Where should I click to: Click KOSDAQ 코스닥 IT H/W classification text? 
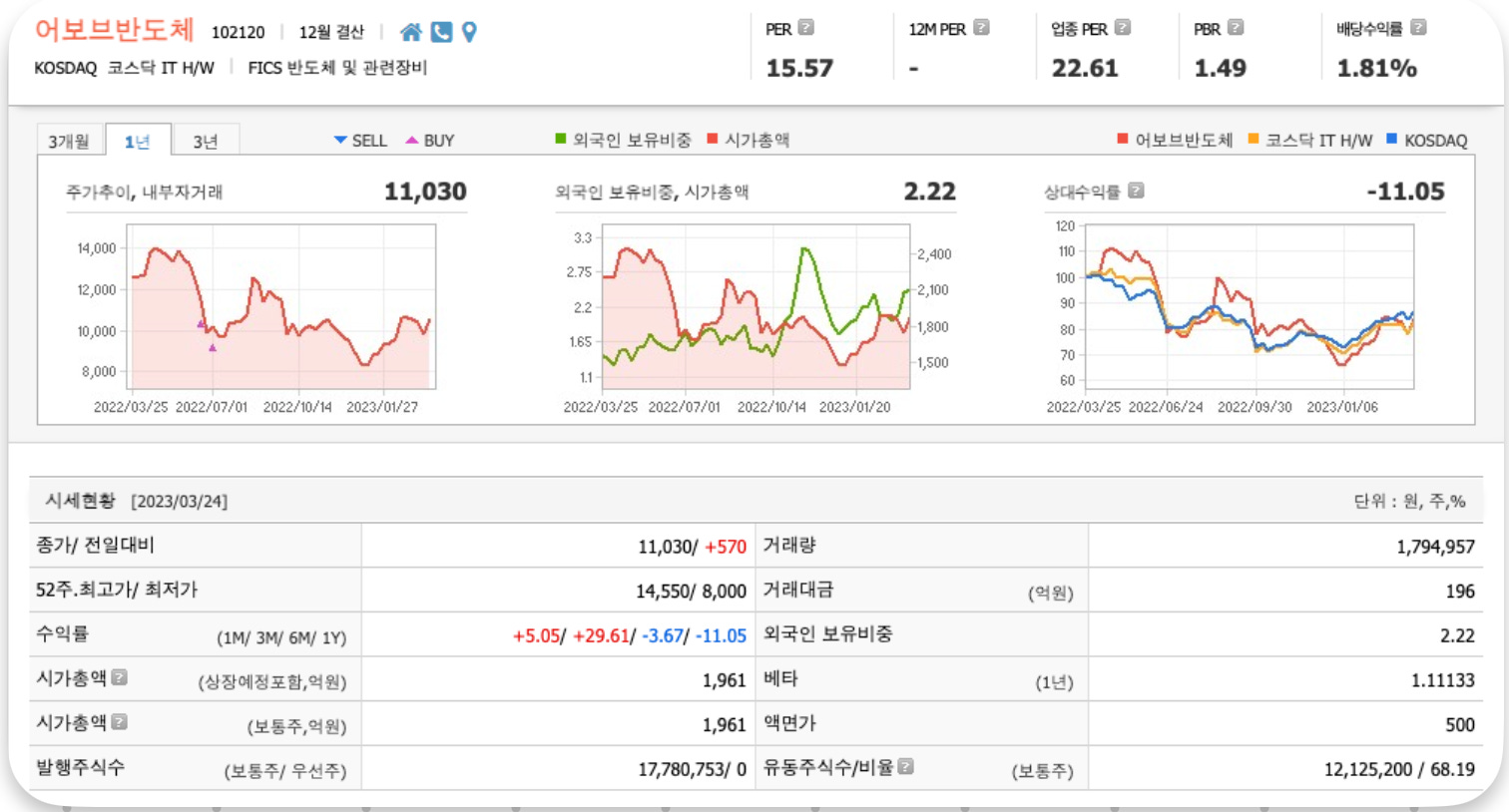point(125,68)
